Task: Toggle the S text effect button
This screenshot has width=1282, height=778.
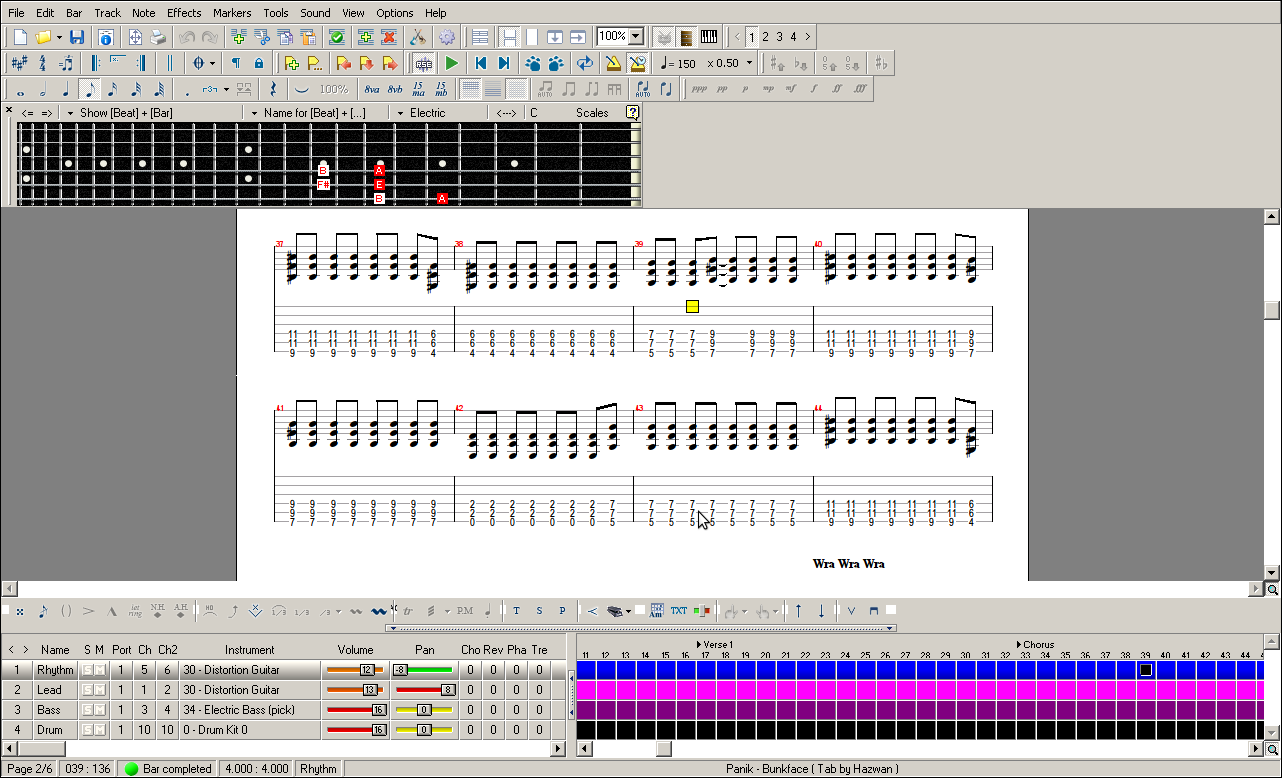Action: coord(539,610)
